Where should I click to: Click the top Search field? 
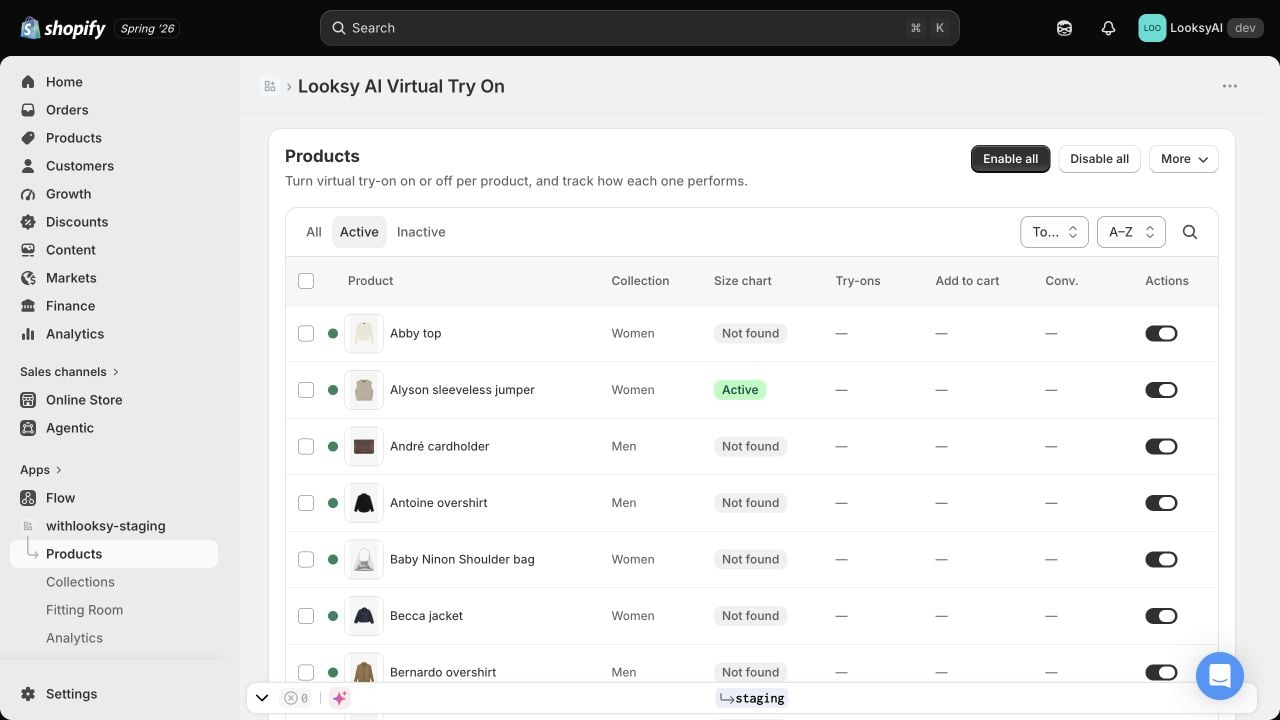pyautogui.click(x=640, y=28)
